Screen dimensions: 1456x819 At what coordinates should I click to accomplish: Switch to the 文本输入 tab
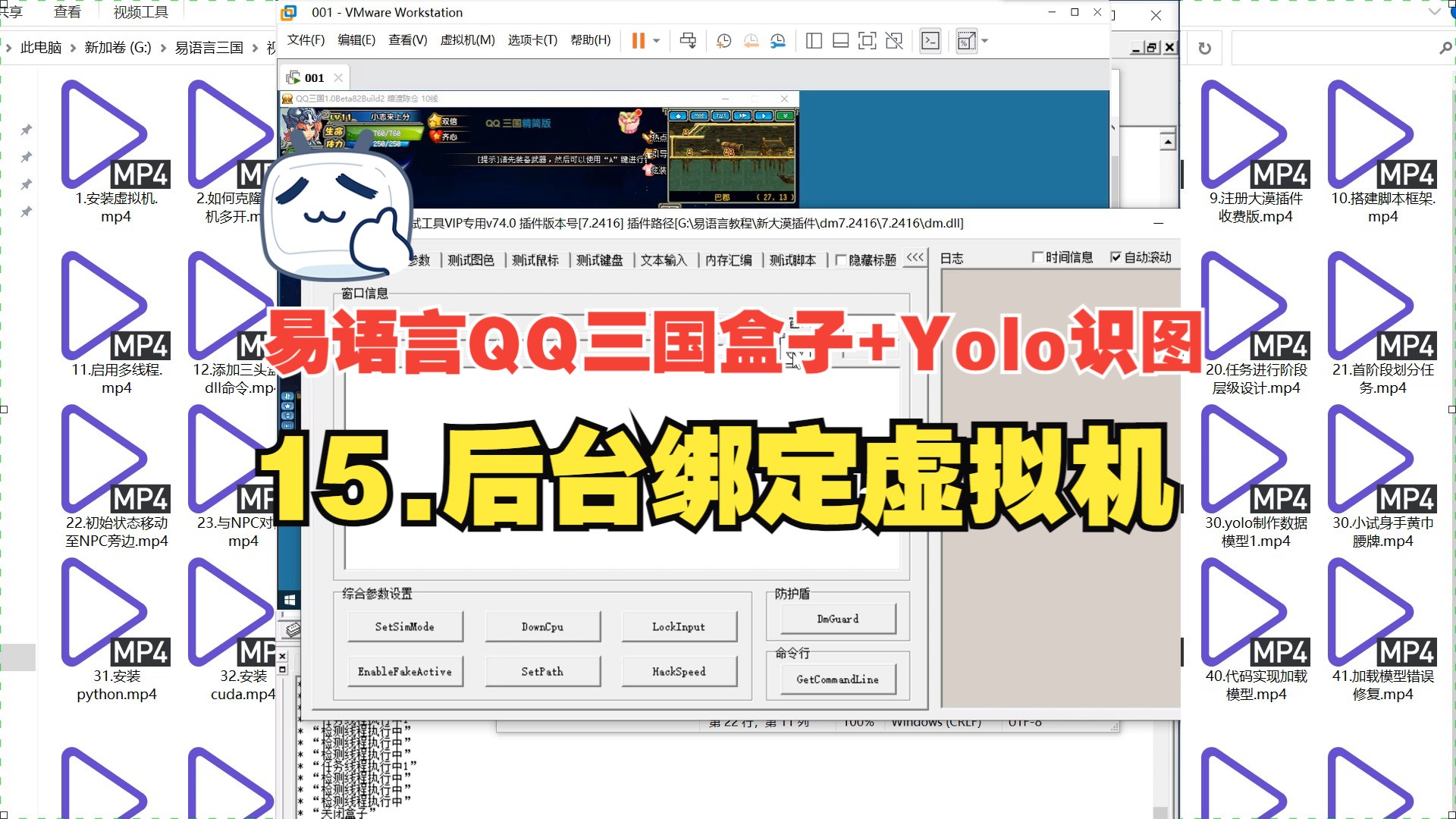pyautogui.click(x=664, y=260)
